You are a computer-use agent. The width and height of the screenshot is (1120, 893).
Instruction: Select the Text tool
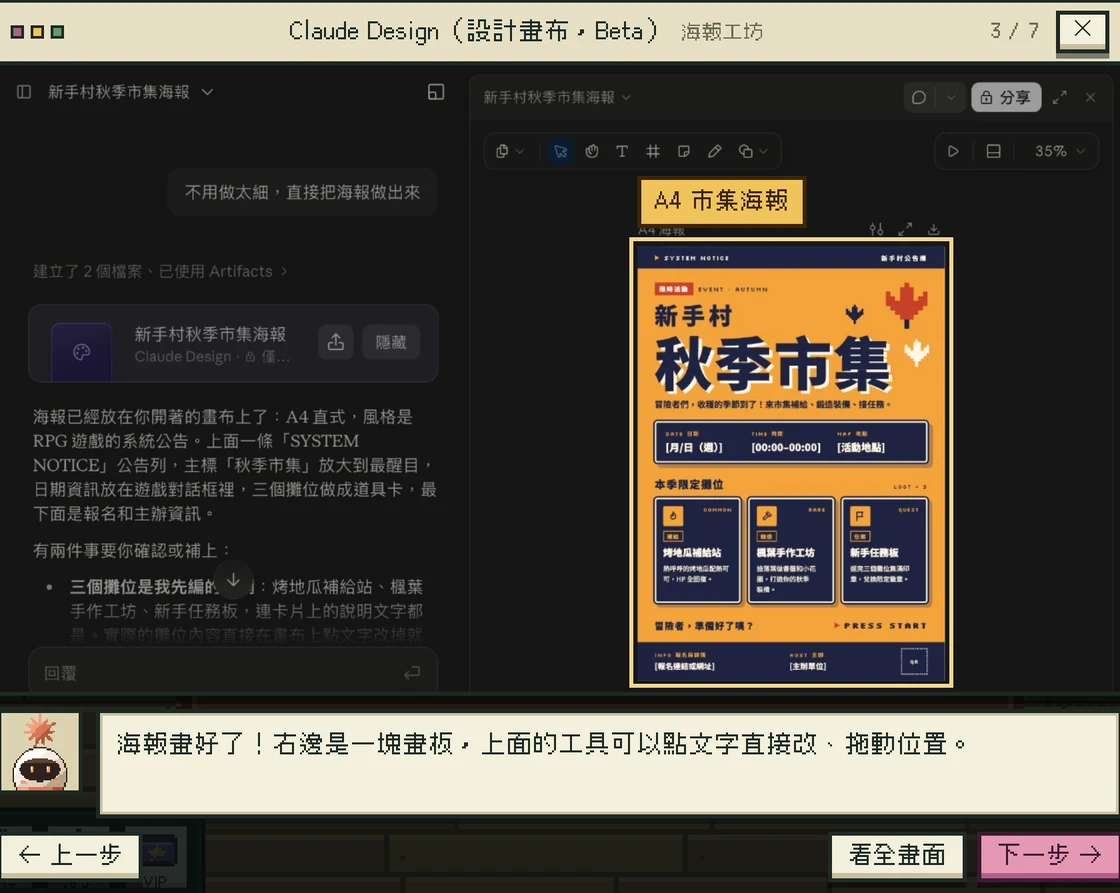point(622,151)
